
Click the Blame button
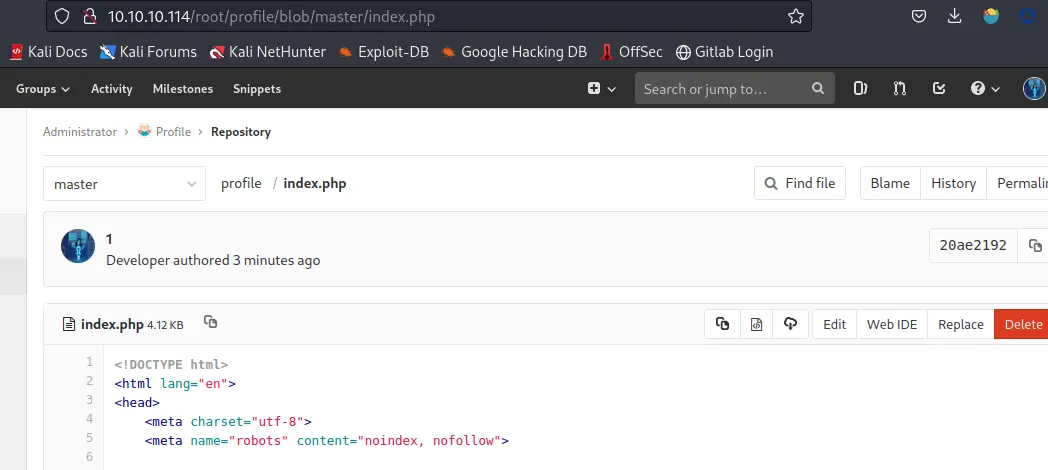click(x=890, y=183)
